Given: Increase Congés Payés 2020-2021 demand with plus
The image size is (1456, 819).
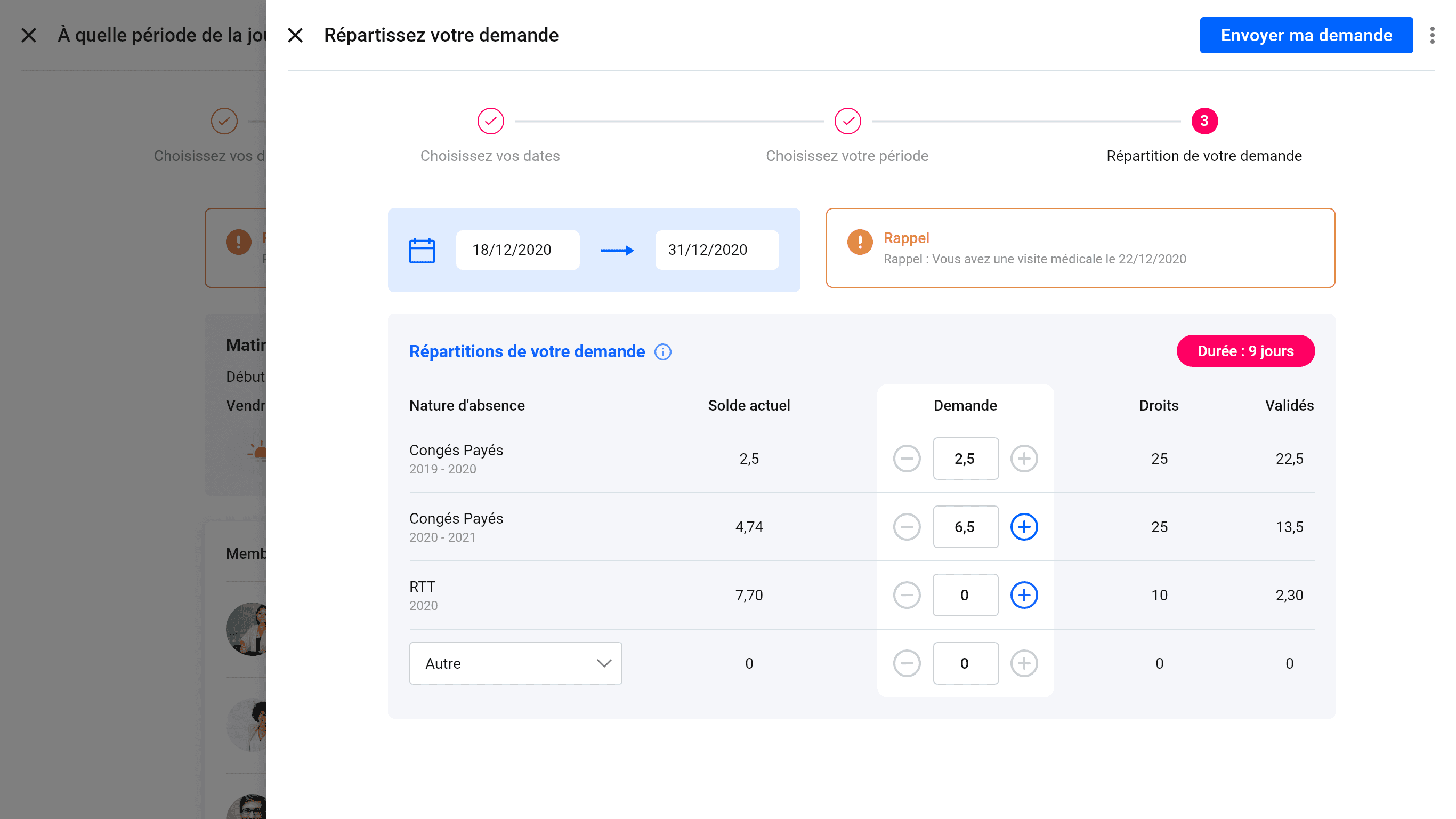Looking at the screenshot, I should click(1024, 527).
